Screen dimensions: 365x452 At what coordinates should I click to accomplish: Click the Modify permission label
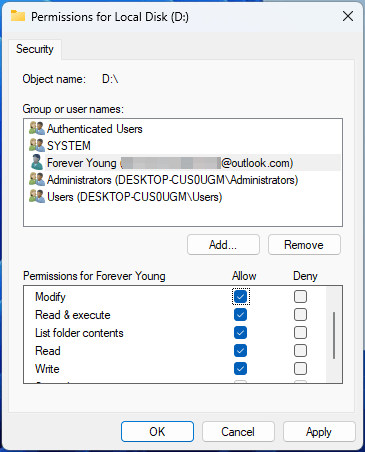pos(50,297)
